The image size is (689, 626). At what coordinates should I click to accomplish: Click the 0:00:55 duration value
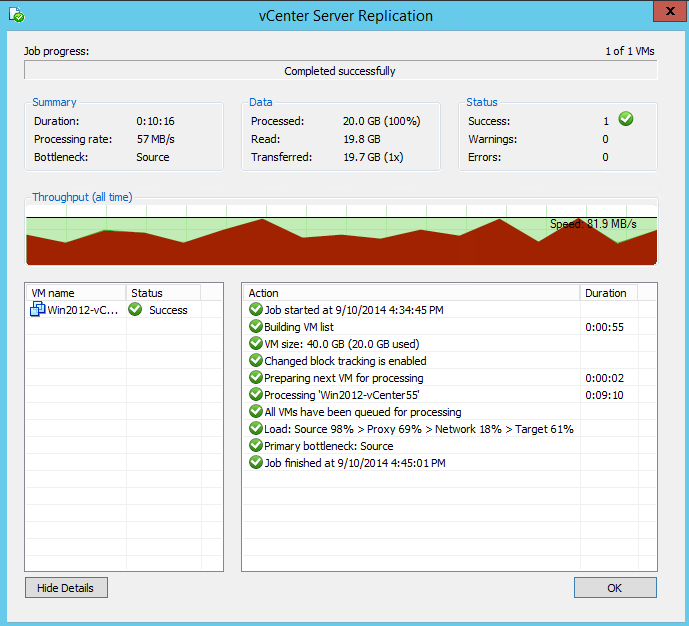point(604,327)
